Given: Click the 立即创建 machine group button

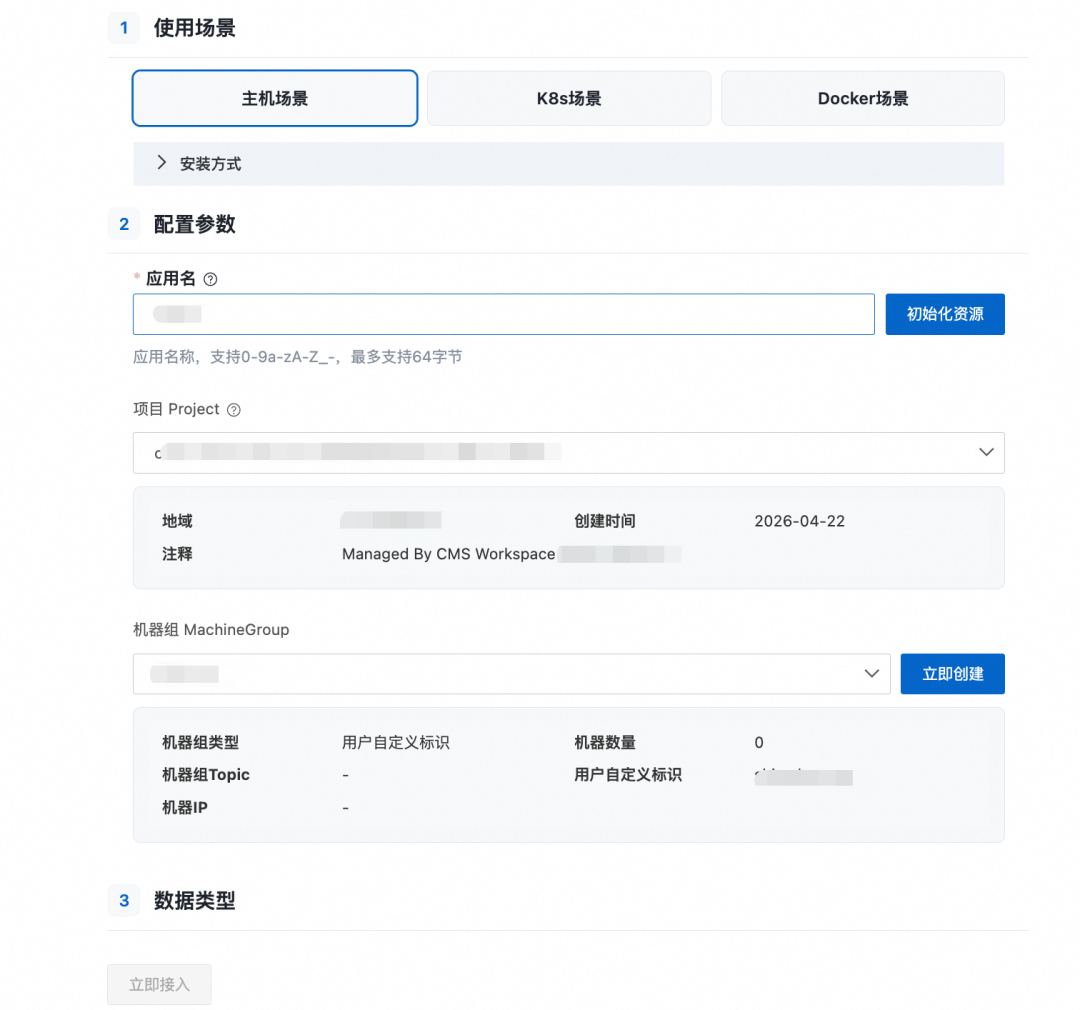Looking at the screenshot, I should pyautogui.click(x=952, y=673).
